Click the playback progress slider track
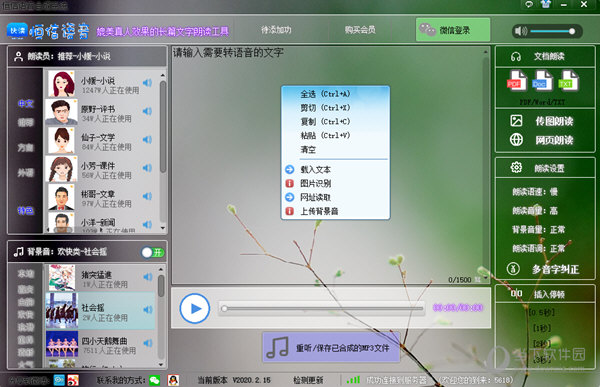The image size is (600, 387). (x=323, y=308)
